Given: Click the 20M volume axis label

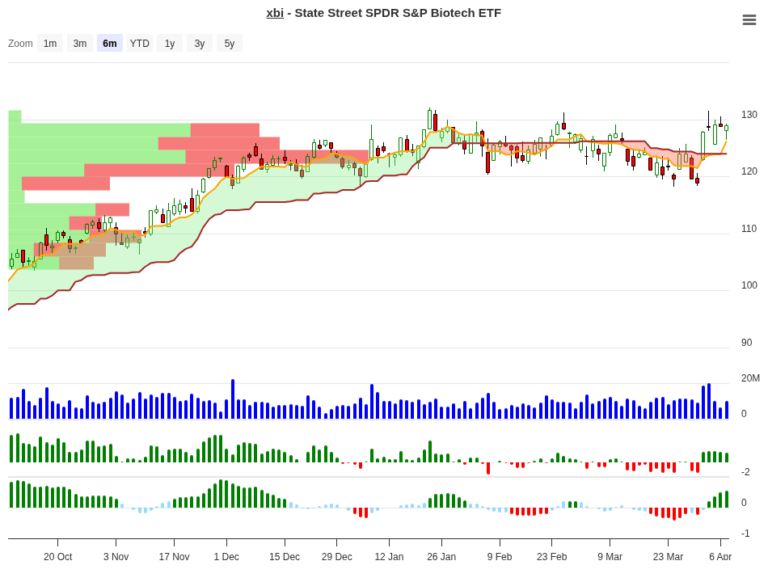Looking at the screenshot, I should point(750,378).
